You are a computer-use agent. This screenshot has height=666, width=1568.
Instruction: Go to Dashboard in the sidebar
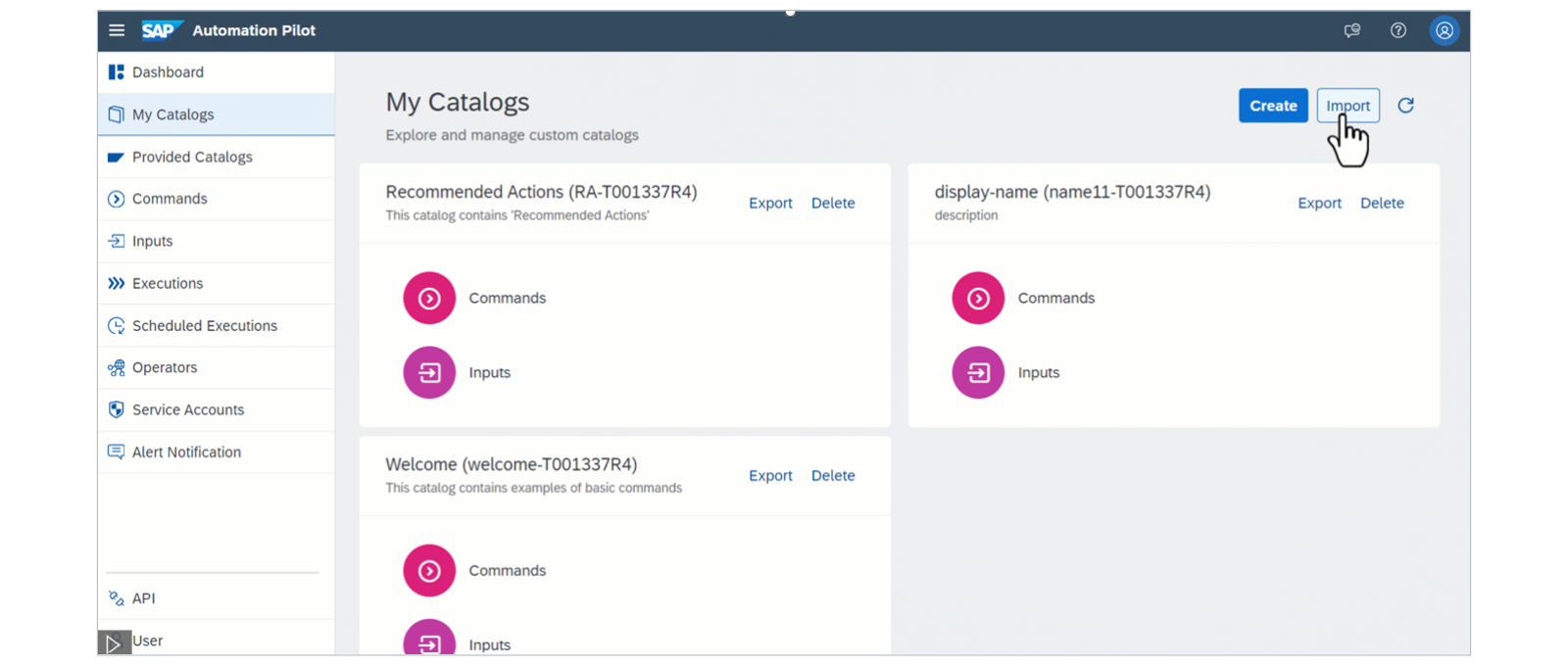[216, 72]
